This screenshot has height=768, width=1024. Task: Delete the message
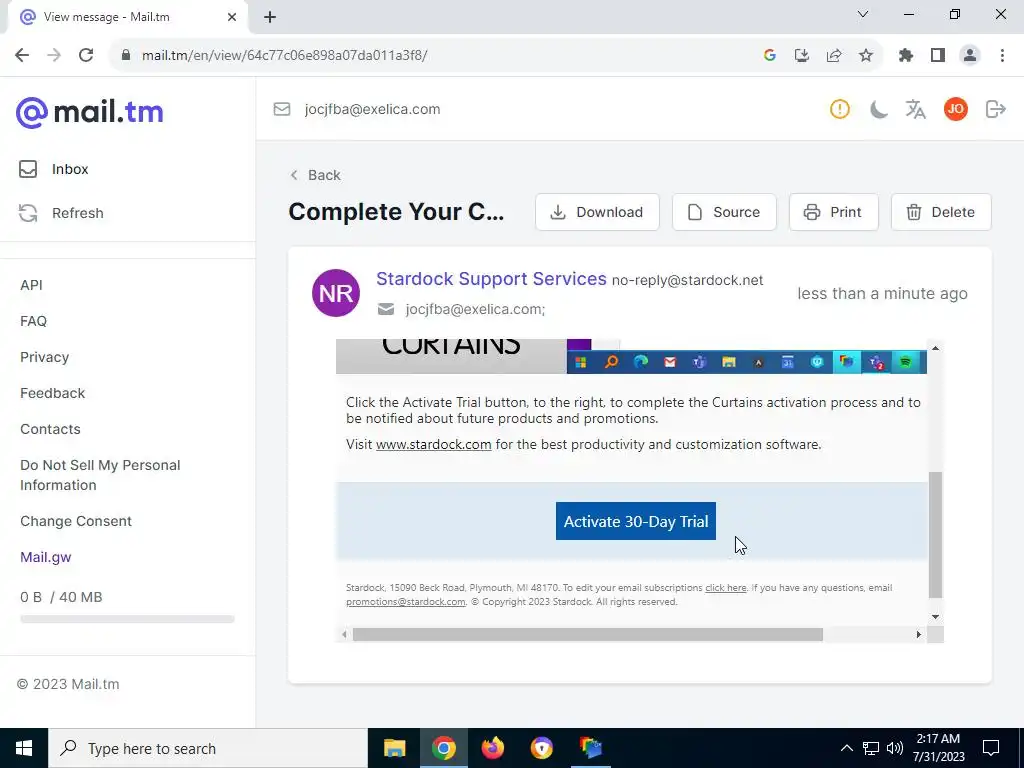[x=941, y=212]
